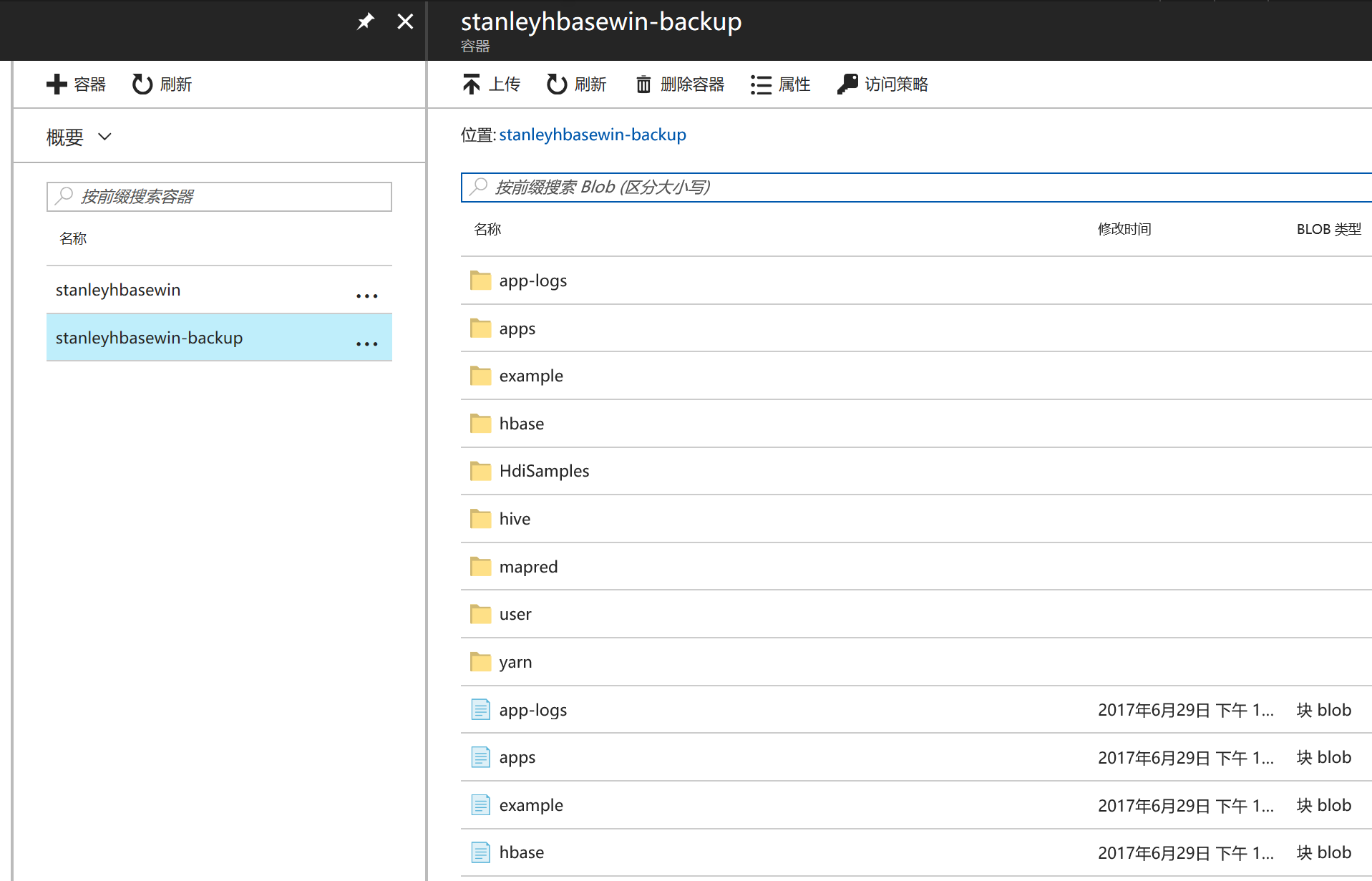
Task: Delete this container via 删除容器
Action: [x=678, y=84]
